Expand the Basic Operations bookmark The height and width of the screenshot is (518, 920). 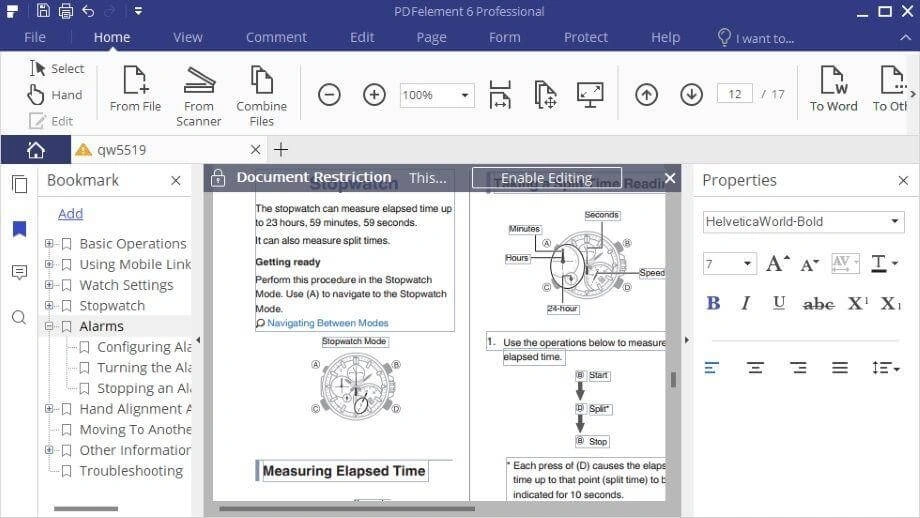(x=49, y=243)
